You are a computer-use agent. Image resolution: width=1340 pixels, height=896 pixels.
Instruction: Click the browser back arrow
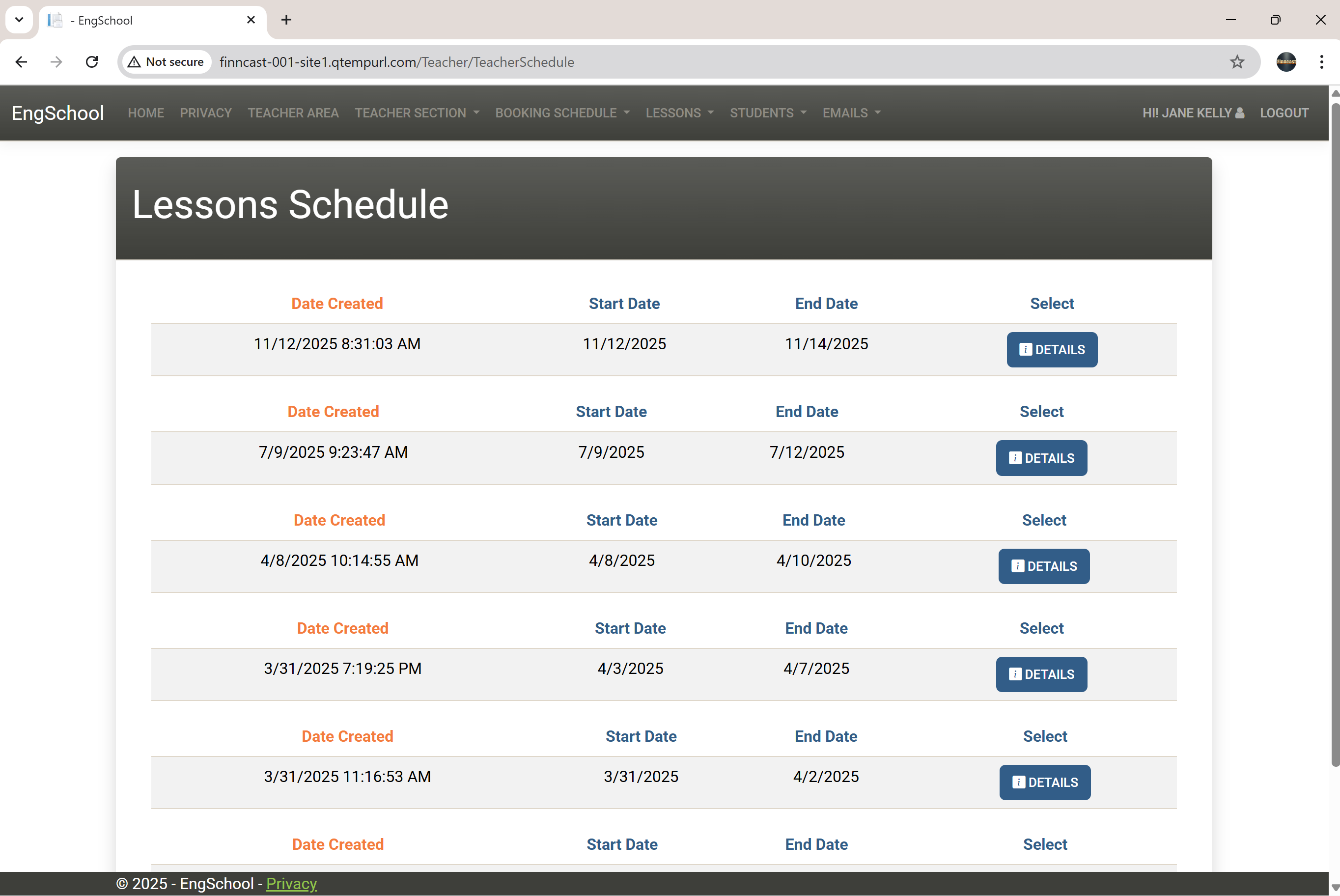point(21,62)
